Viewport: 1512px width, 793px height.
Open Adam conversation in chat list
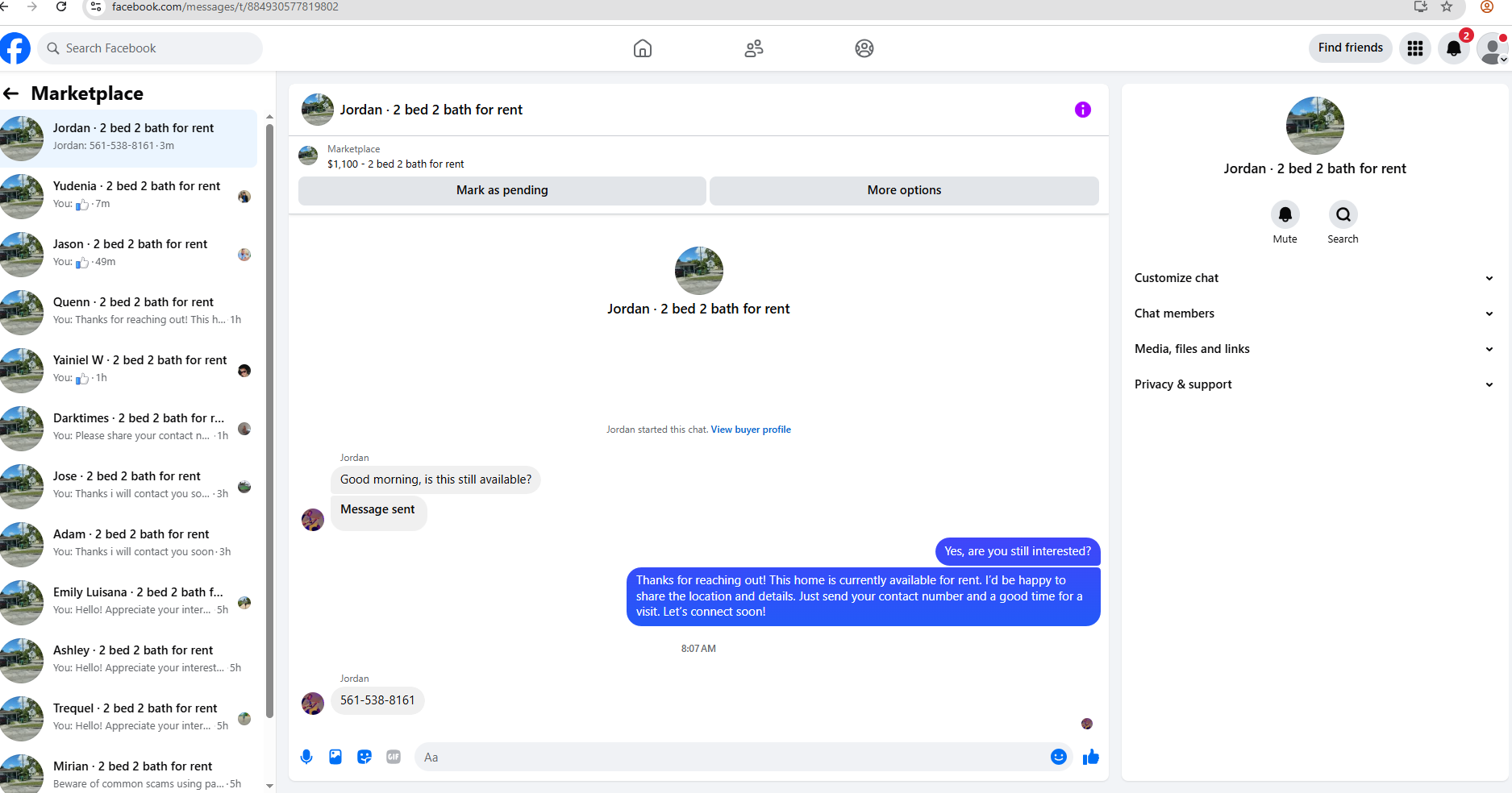tap(129, 543)
